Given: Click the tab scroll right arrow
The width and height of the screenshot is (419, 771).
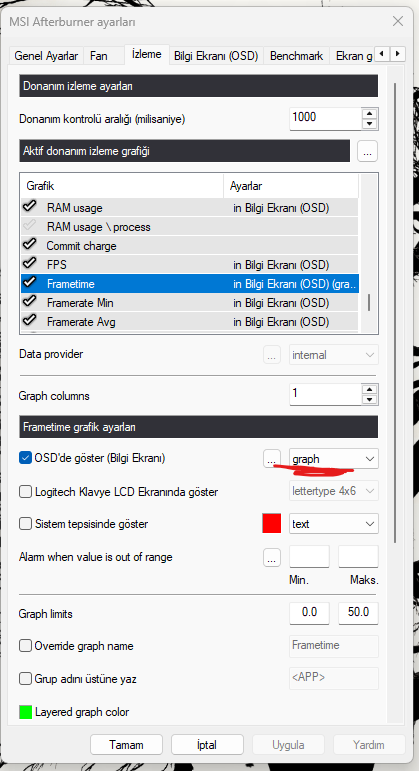Looking at the screenshot, I should (398, 54).
